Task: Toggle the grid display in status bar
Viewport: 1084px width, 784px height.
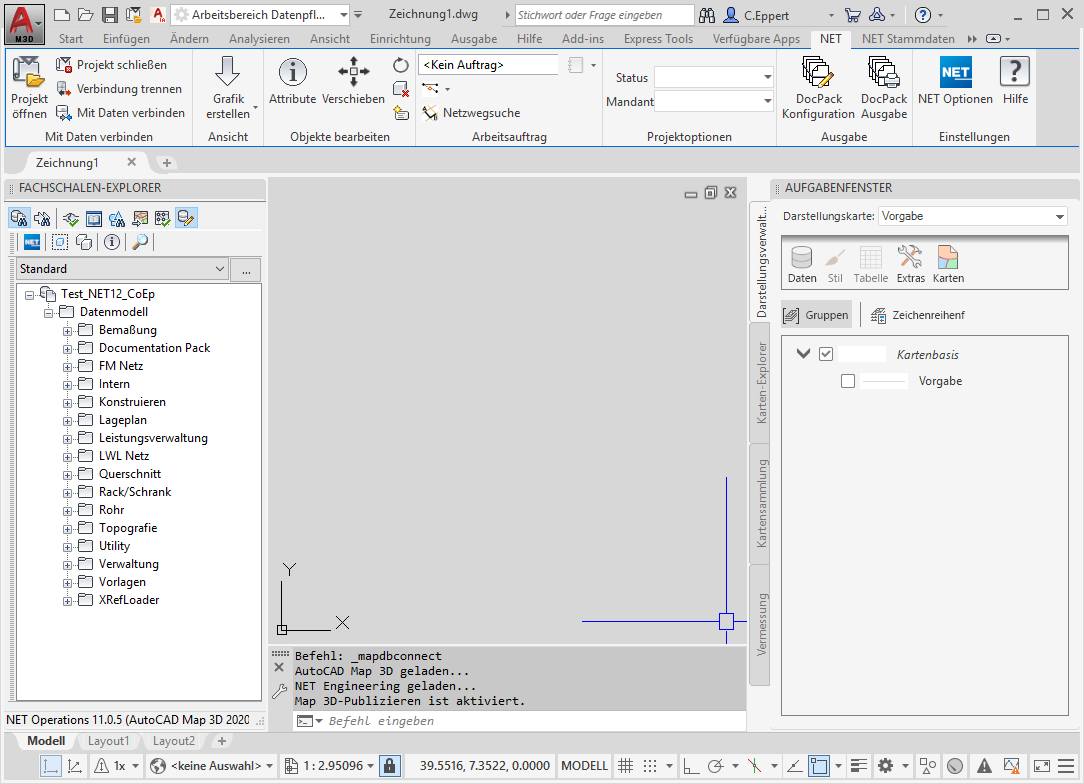Action: click(626, 765)
